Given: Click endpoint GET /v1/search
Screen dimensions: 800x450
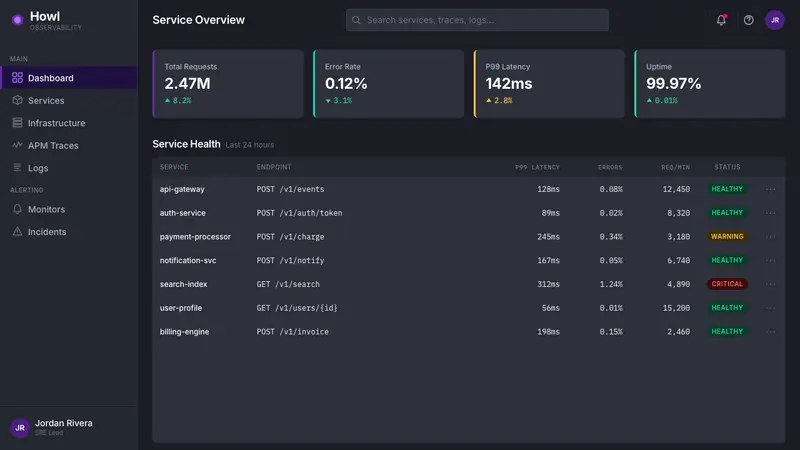Looking at the screenshot, I should tap(288, 284).
